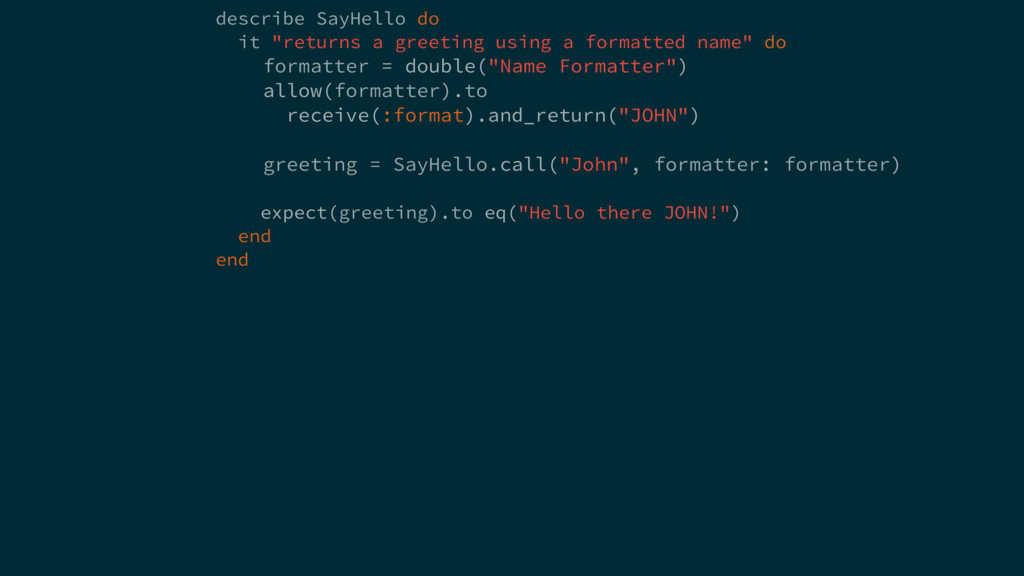The width and height of the screenshot is (1024, 576).
Task: Click the "receive" method name
Action: pos(328,116)
